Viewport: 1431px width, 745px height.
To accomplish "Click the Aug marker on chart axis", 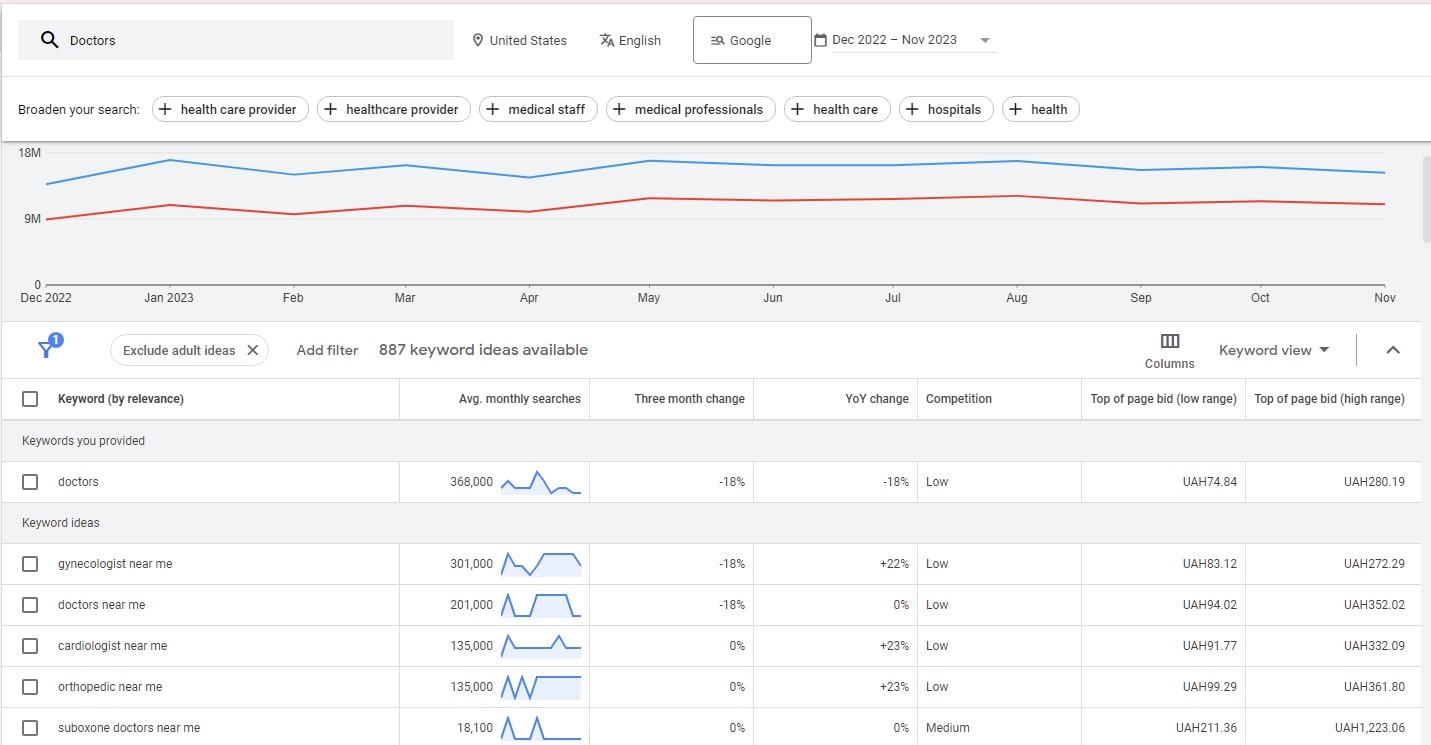I will [x=1016, y=298].
